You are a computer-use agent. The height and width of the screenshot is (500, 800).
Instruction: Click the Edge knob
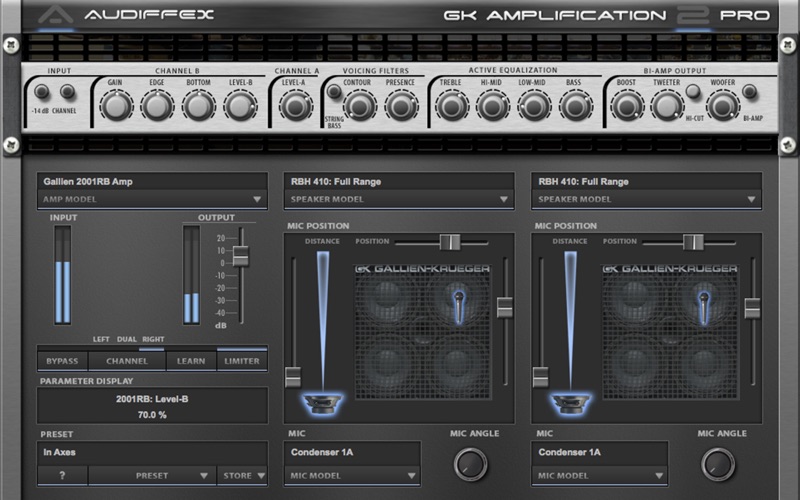pos(157,106)
